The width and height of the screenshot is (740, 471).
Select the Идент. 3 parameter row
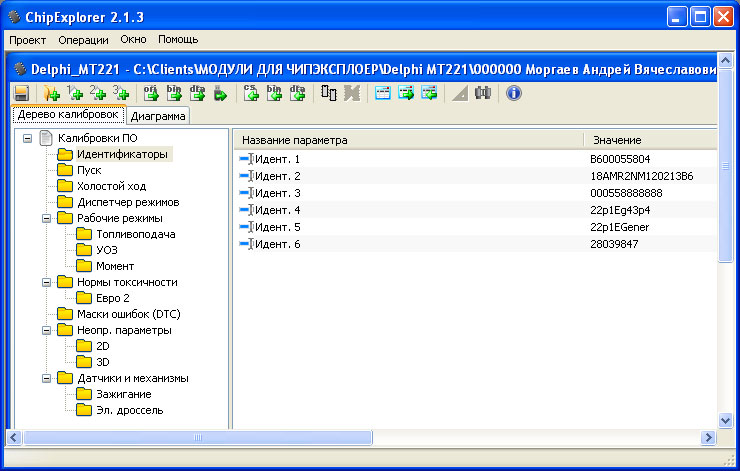[277, 193]
